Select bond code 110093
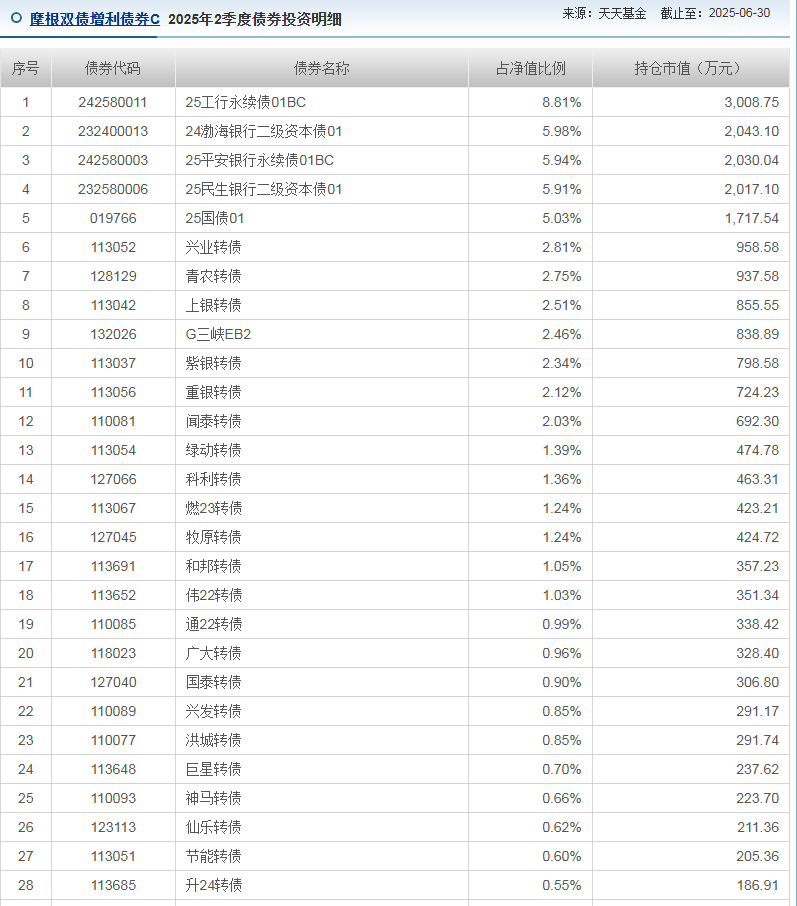The width and height of the screenshot is (797, 906). click(x=113, y=798)
